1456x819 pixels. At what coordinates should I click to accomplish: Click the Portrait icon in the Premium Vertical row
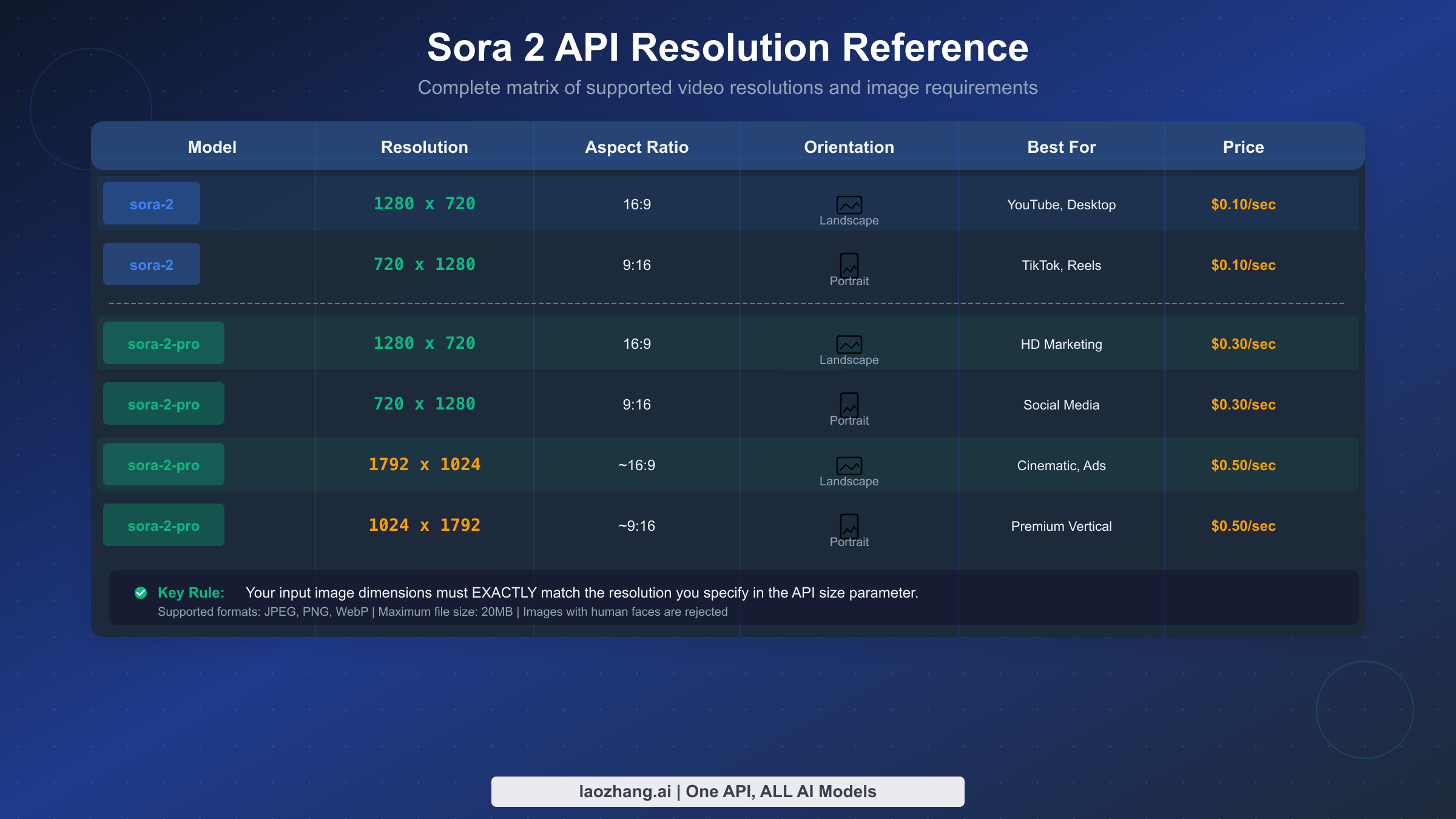coord(849,525)
